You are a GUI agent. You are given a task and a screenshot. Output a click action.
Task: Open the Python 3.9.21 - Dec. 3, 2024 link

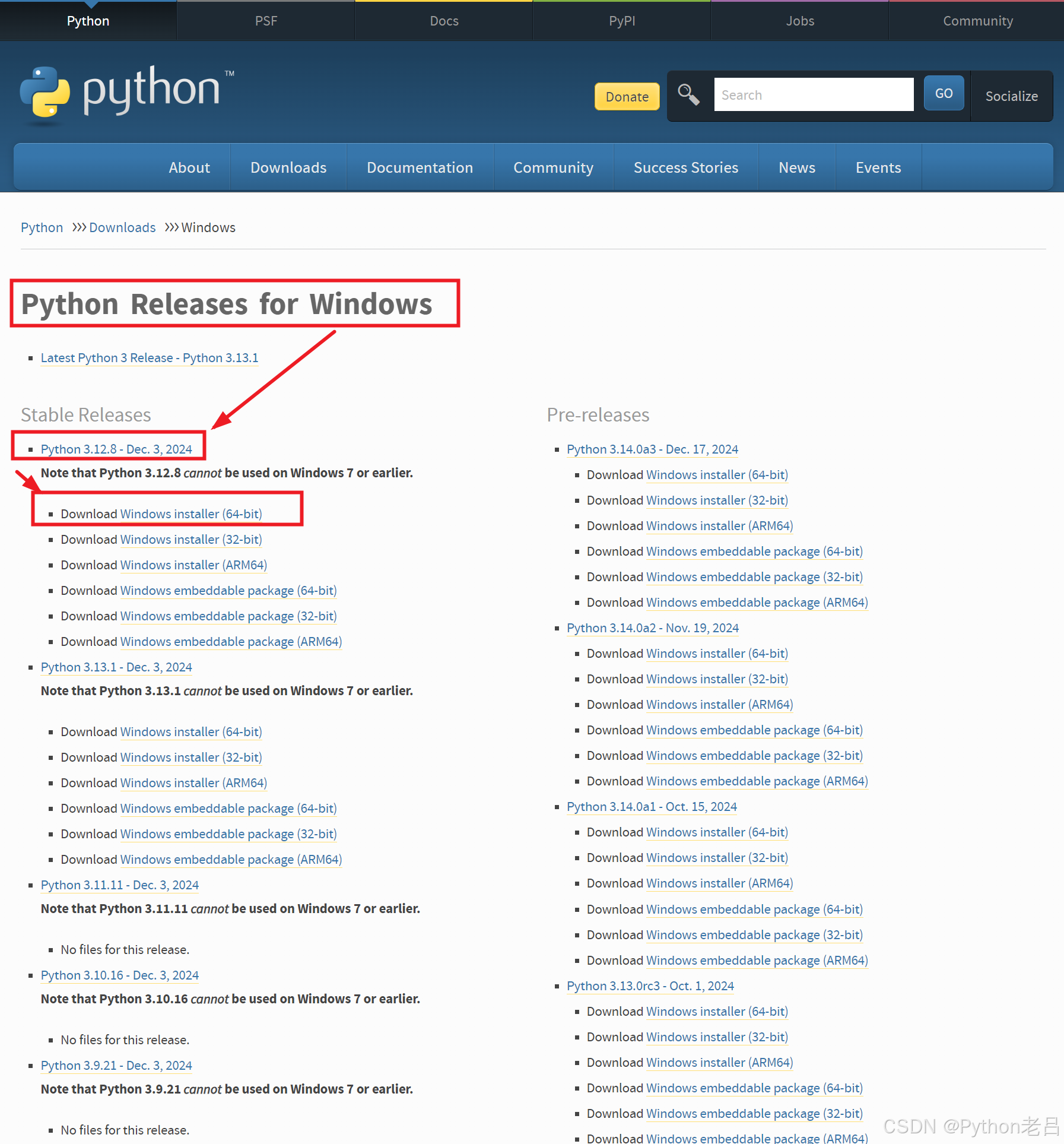116,1066
